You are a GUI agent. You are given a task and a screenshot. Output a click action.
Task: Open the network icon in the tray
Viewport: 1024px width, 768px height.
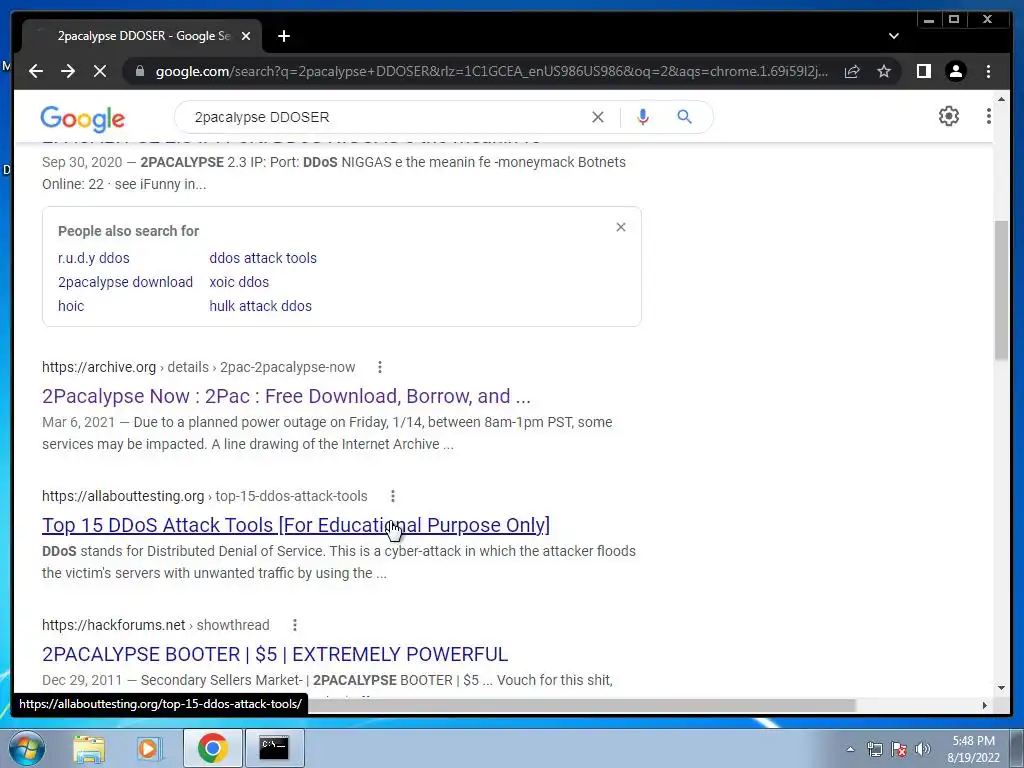(874, 749)
